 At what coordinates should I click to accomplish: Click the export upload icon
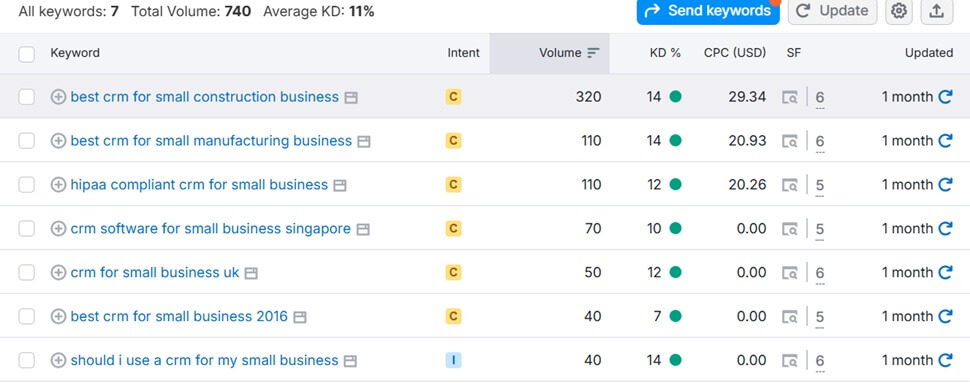tap(937, 11)
